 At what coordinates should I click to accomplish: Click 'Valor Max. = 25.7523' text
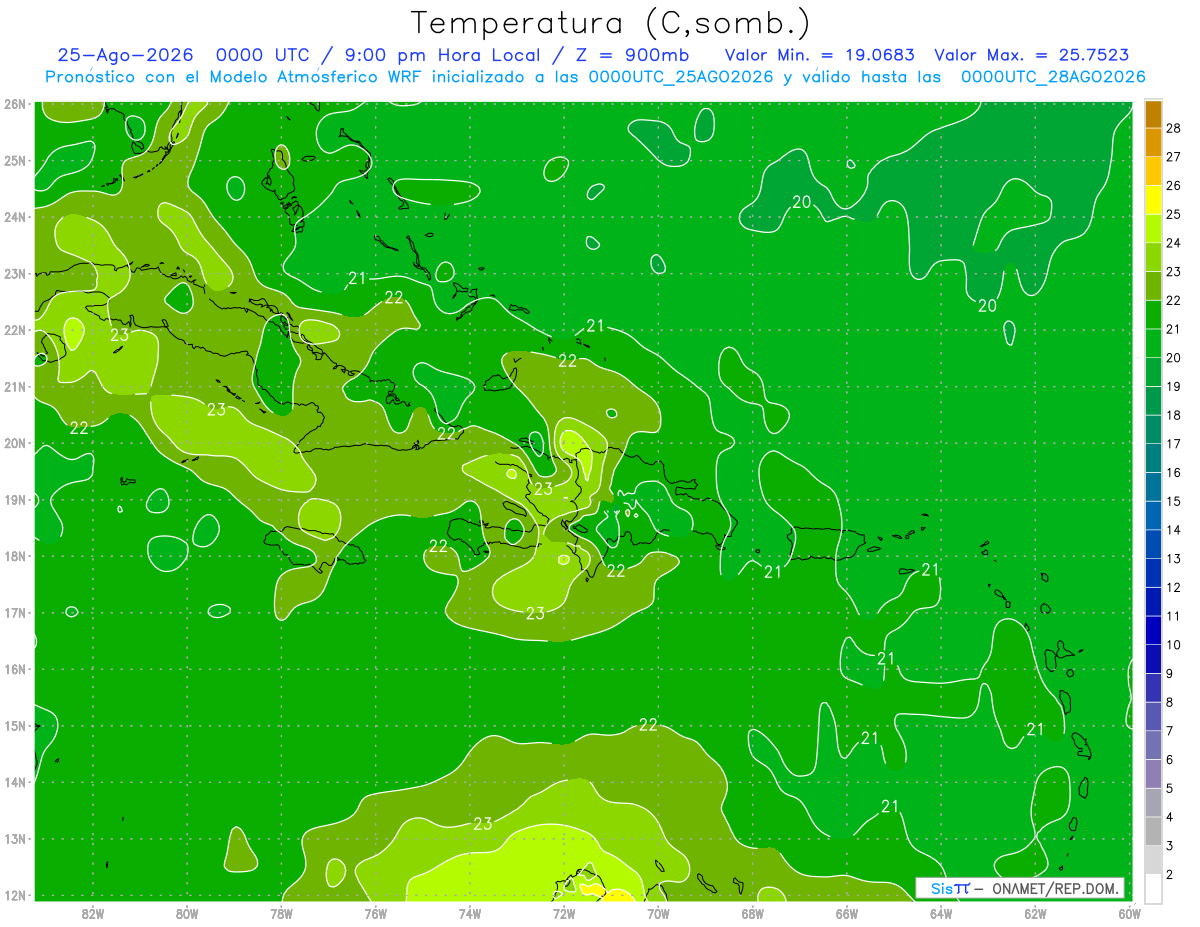point(1031,55)
